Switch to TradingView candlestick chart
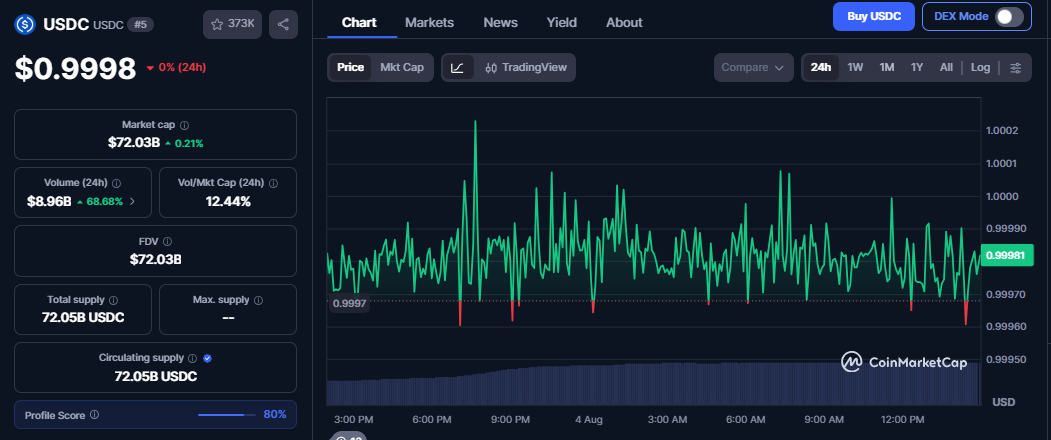 coord(526,68)
